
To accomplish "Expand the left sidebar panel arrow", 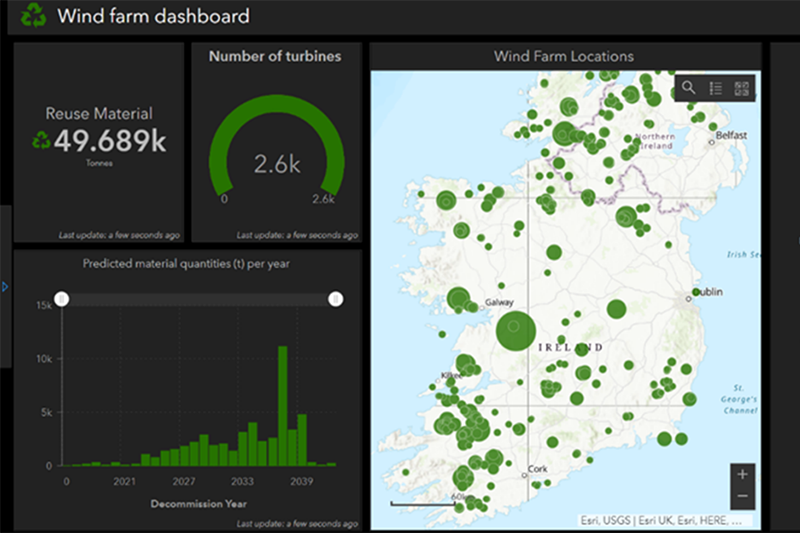I will [x=5, y=287].
